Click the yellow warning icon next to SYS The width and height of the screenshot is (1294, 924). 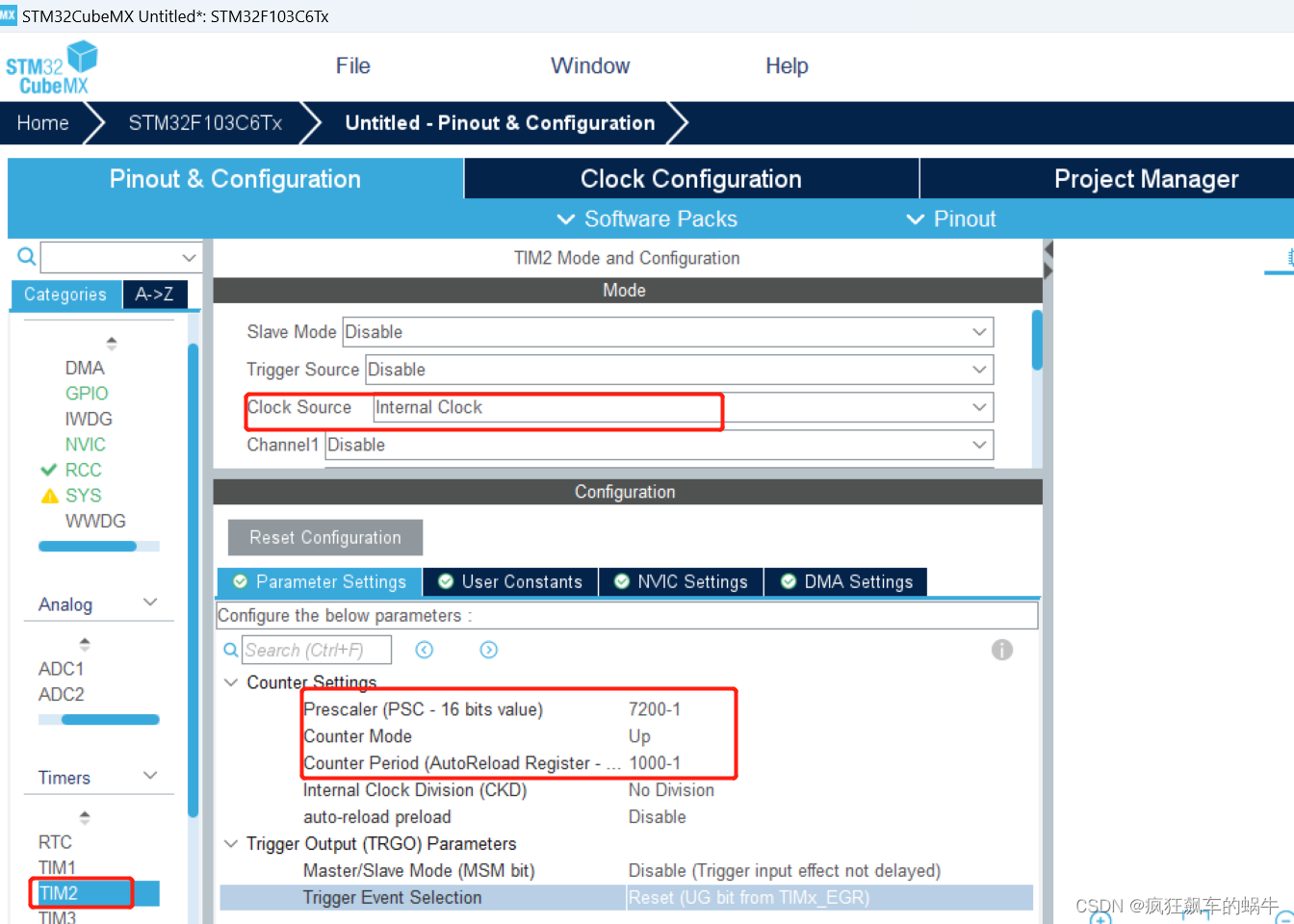(50, 496)
